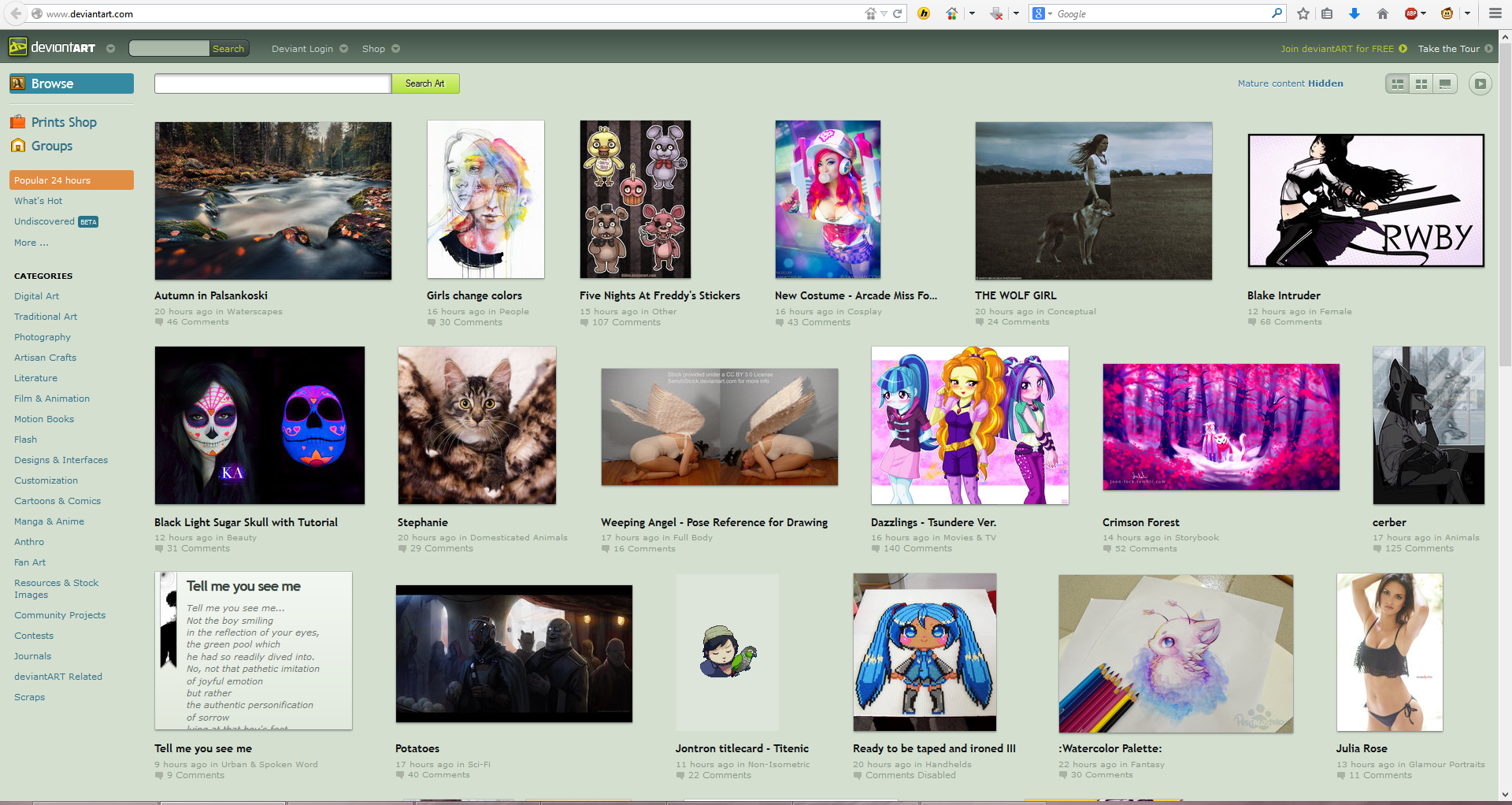Viewport: 1512px width, 805px height.
Task: Open the Deviant Login dropdown arrow
Action: 343,49
